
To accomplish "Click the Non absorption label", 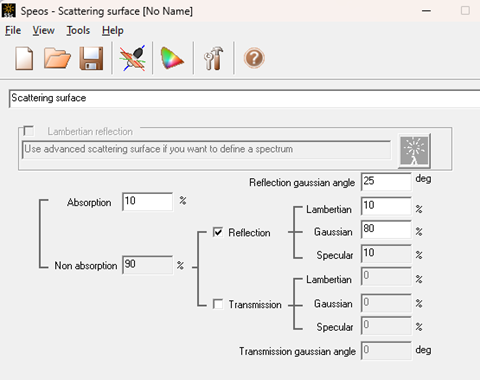I will coord(86,266).
